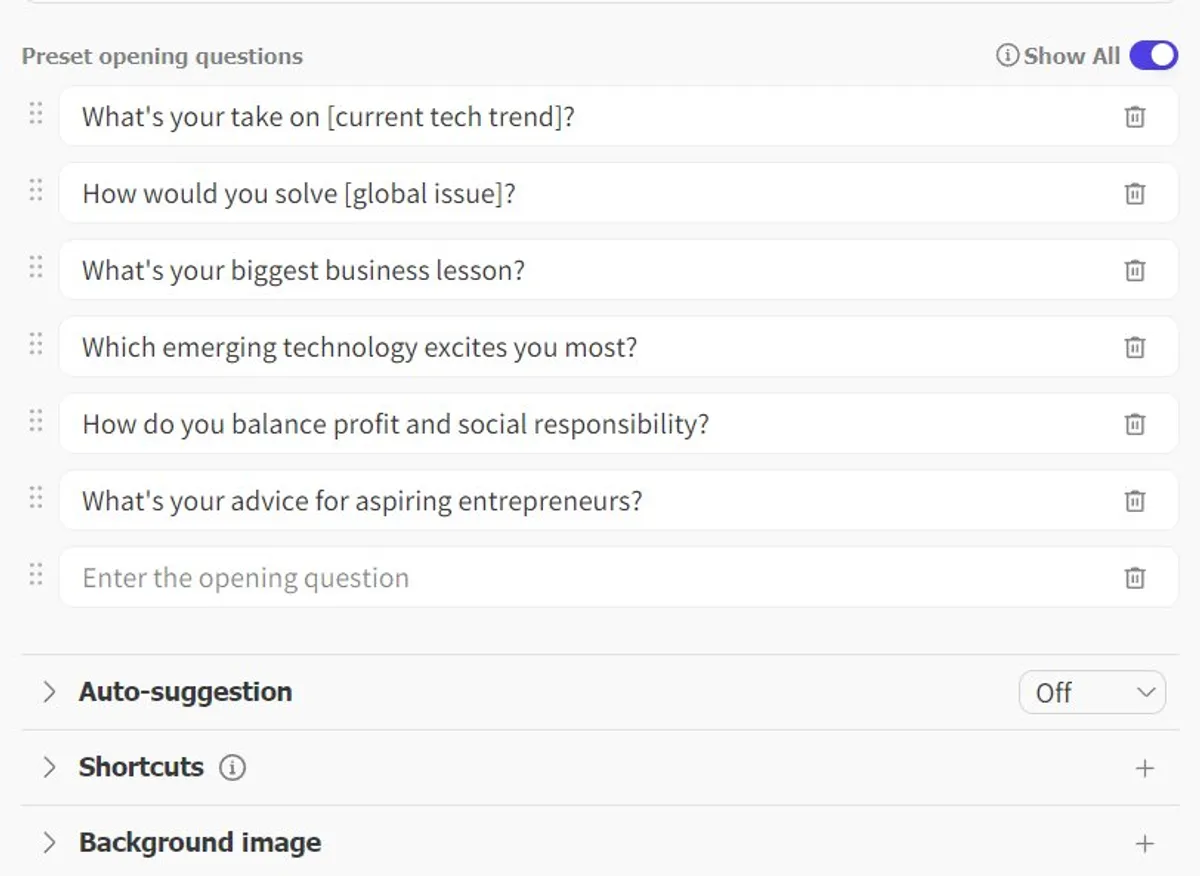
Task: Delete the emerging technology question
Action: pos(1135,348)
